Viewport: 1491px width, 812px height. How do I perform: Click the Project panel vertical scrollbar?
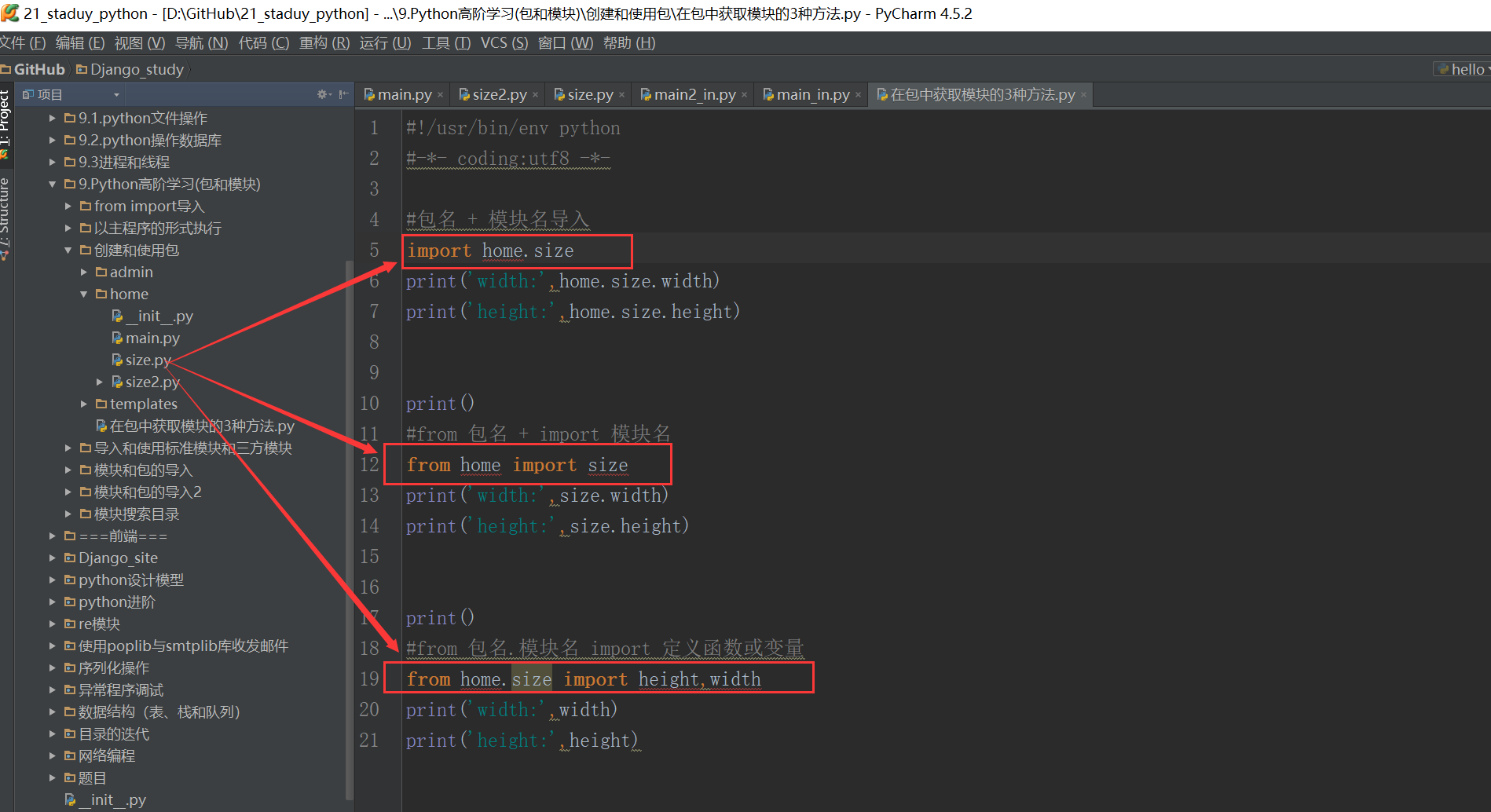click(349, 530)
